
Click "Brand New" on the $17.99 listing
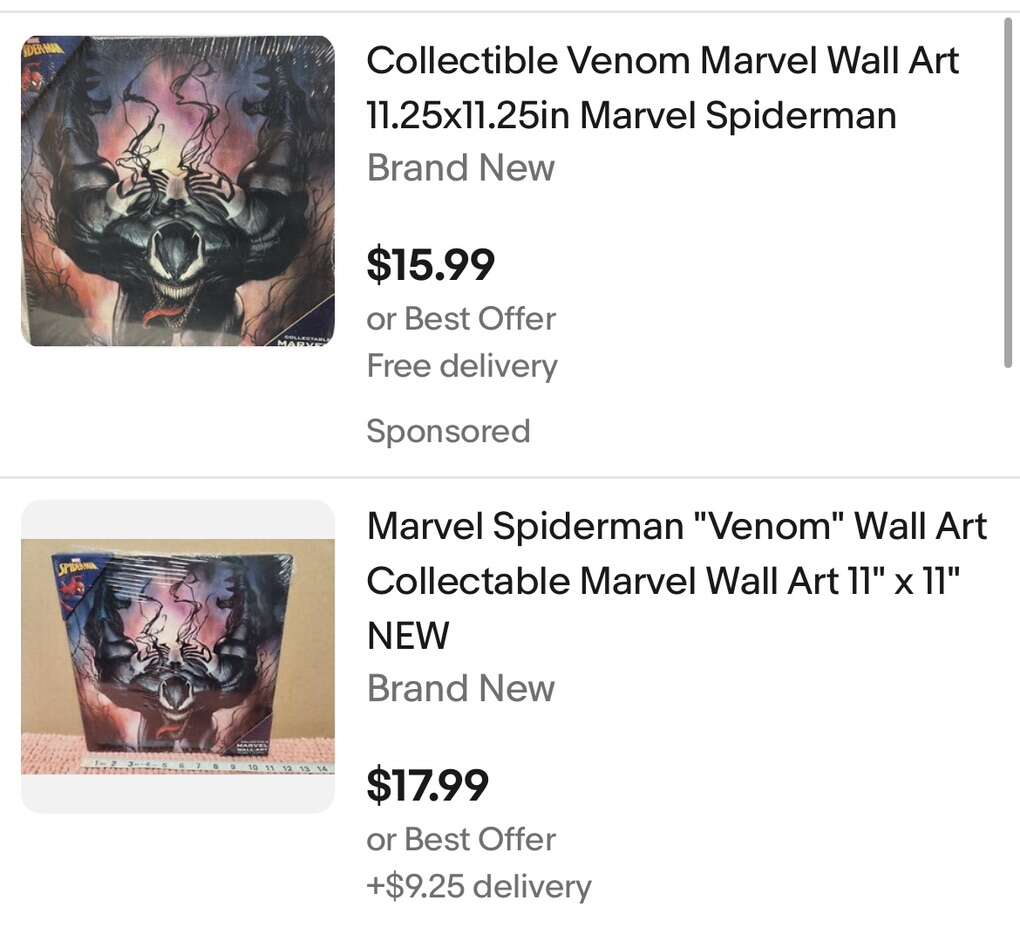click(x=460, y=688)
